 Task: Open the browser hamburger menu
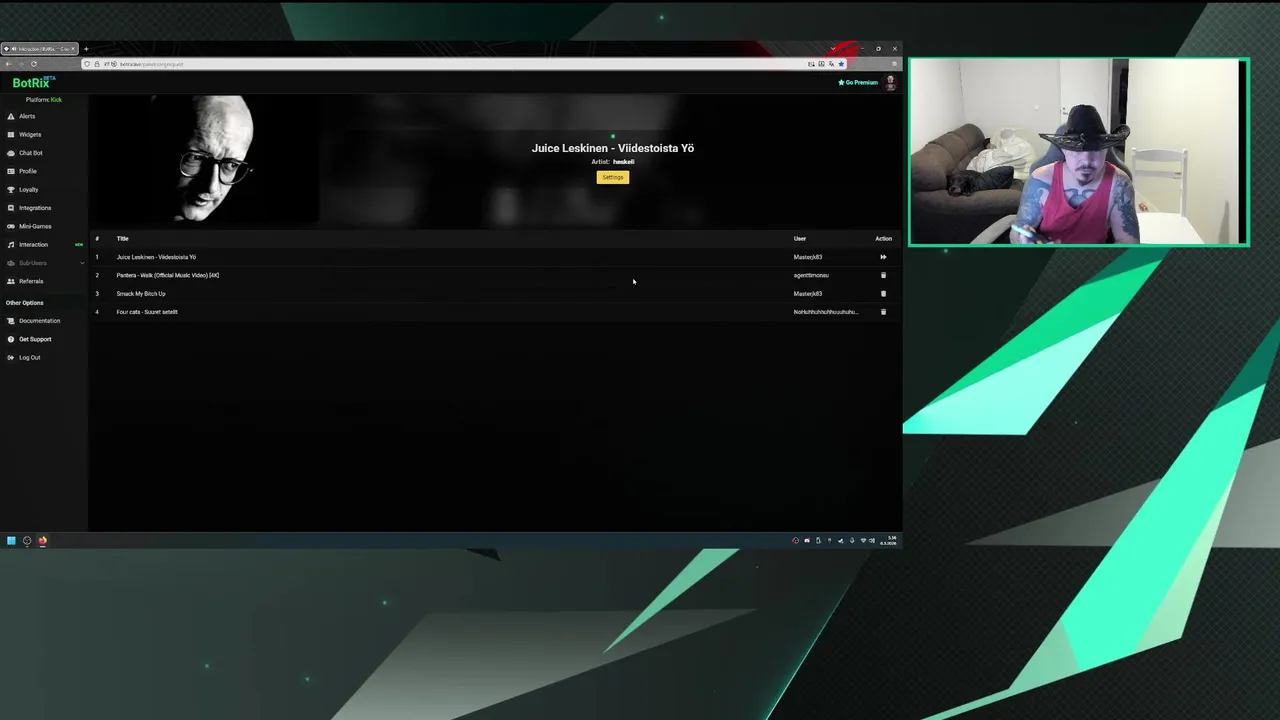(894, 64)
